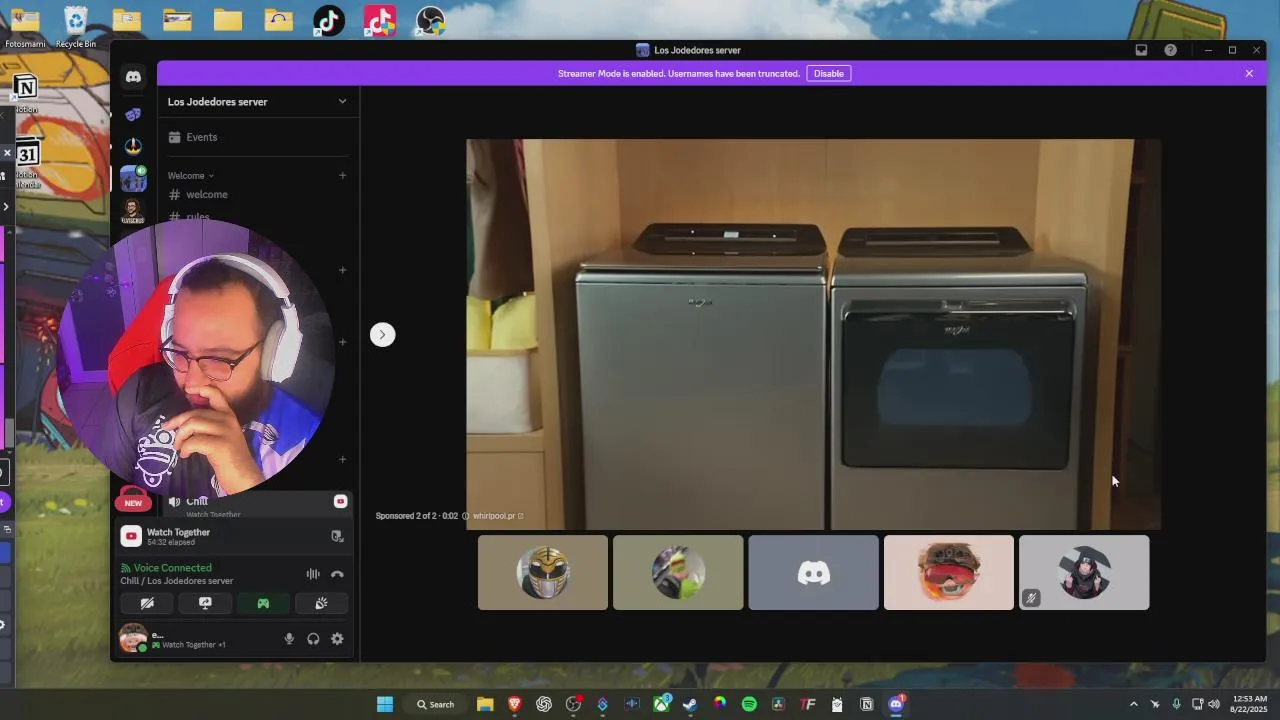
Task: Deafen with the headphones icon
Action: (x=313, y=639)
